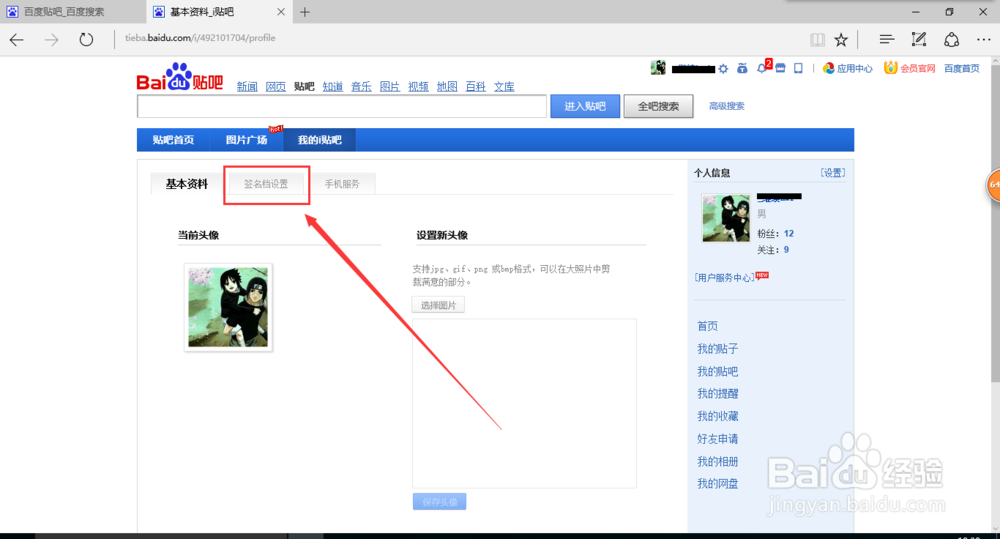The width and height of the screenshot is (1000, 539).
Task: Open 我的相册 in sidebar
Action: point(717,461)
